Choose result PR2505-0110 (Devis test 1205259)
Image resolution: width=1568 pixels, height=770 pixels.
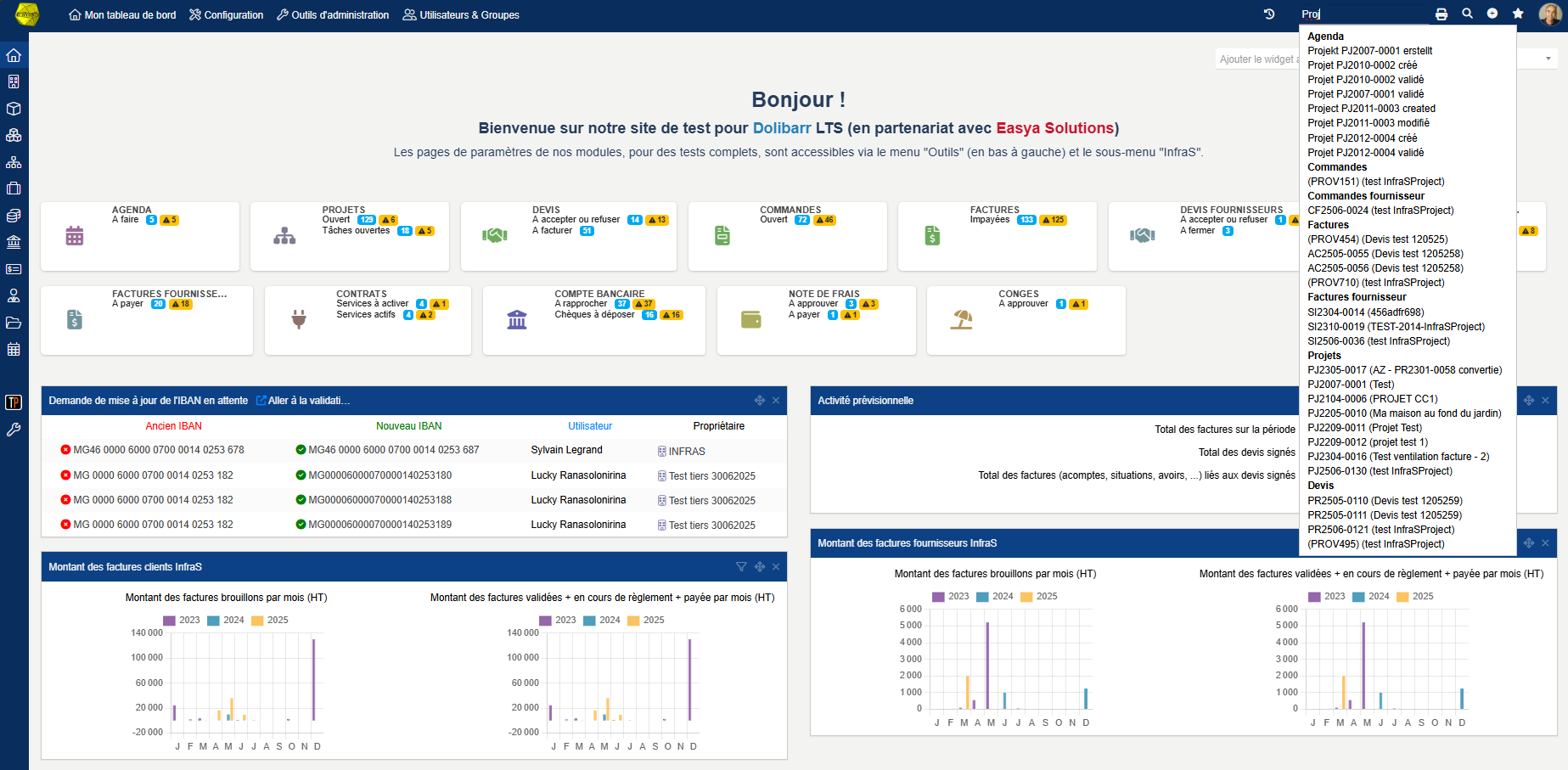1385,501
